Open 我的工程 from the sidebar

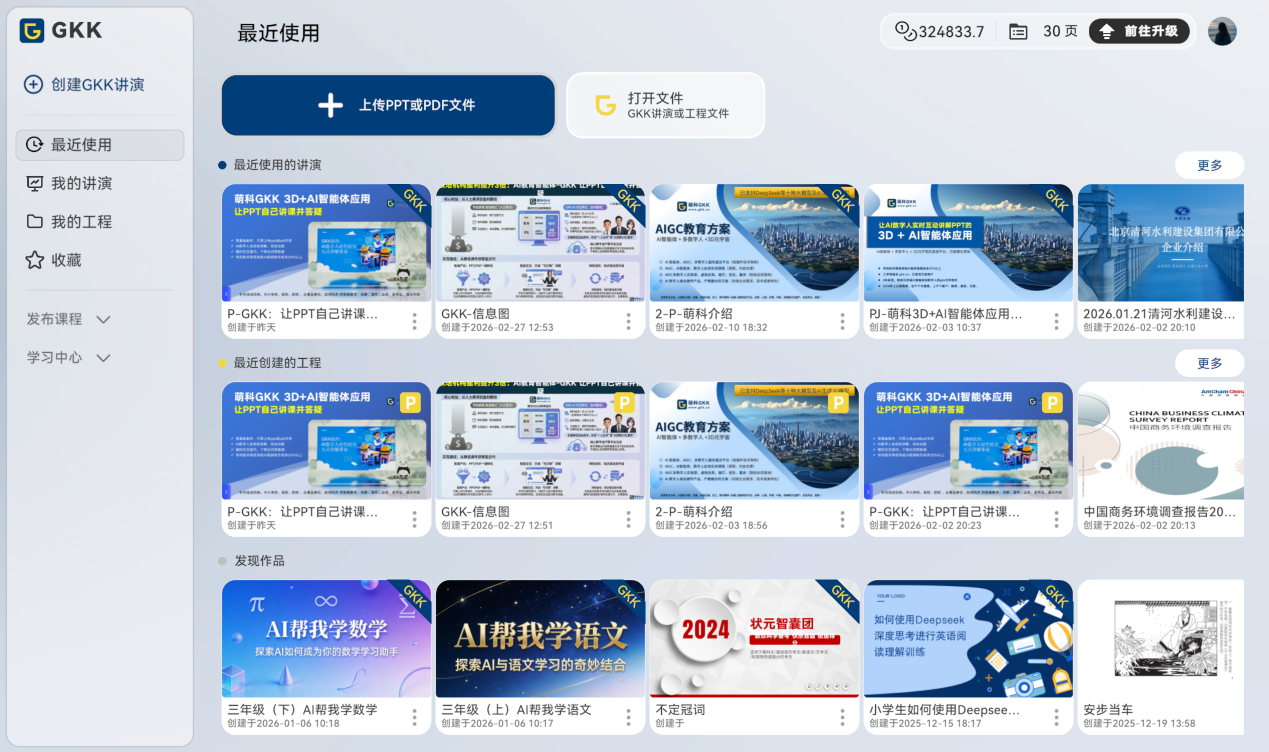(85, 221)
